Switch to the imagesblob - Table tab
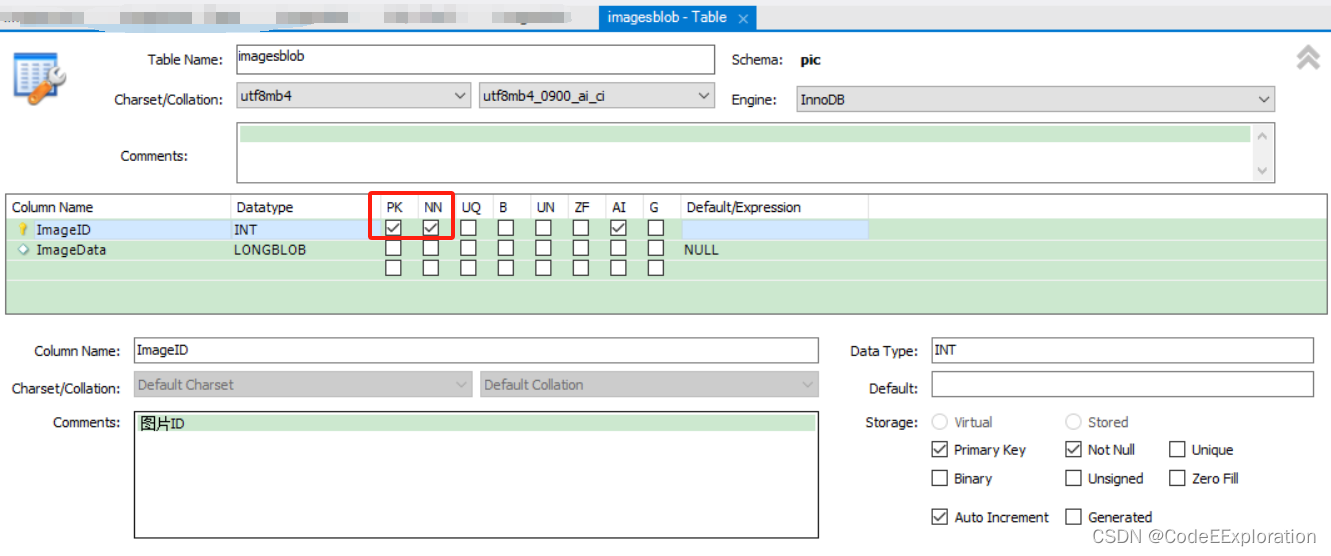 (x=666, y=18)
